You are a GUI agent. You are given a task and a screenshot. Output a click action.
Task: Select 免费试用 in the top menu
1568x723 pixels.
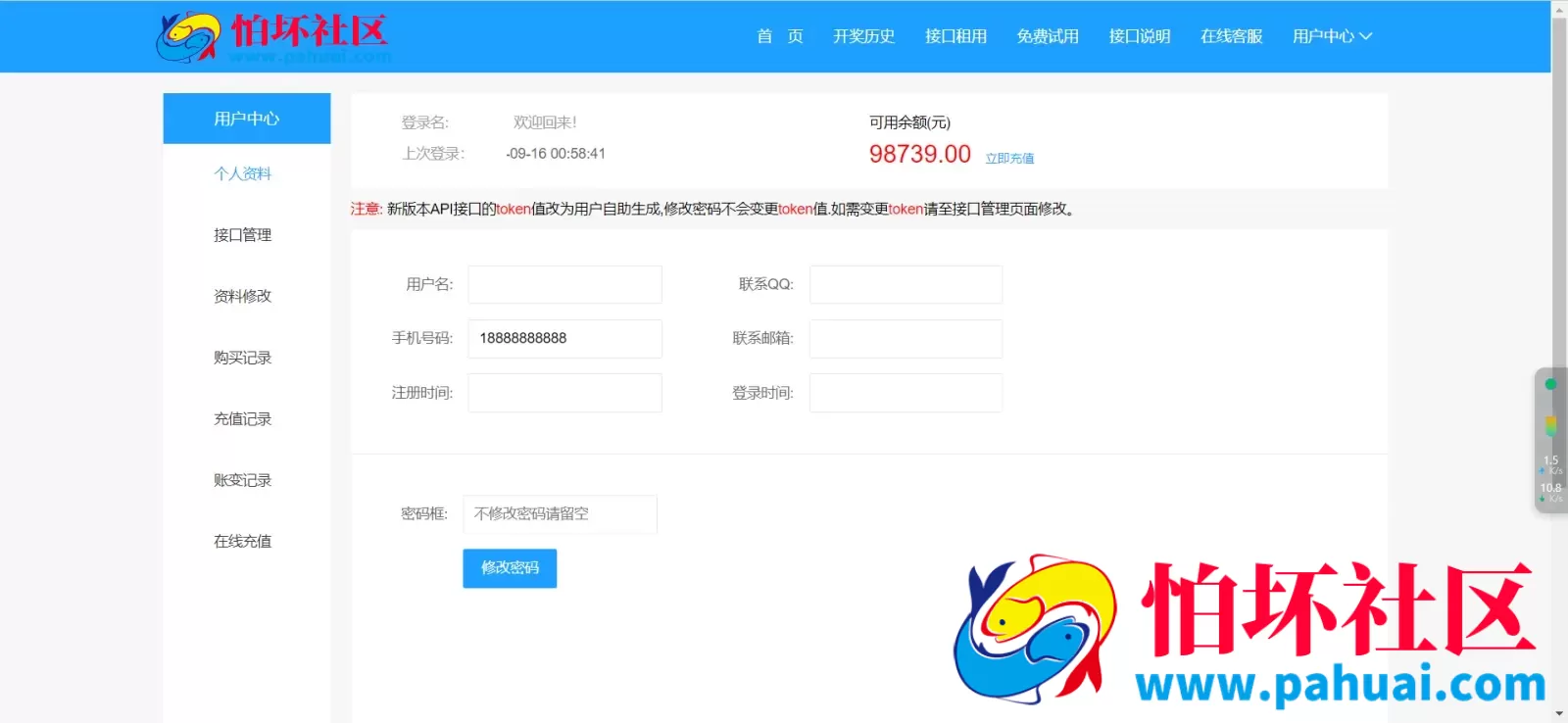point(1048,36)
